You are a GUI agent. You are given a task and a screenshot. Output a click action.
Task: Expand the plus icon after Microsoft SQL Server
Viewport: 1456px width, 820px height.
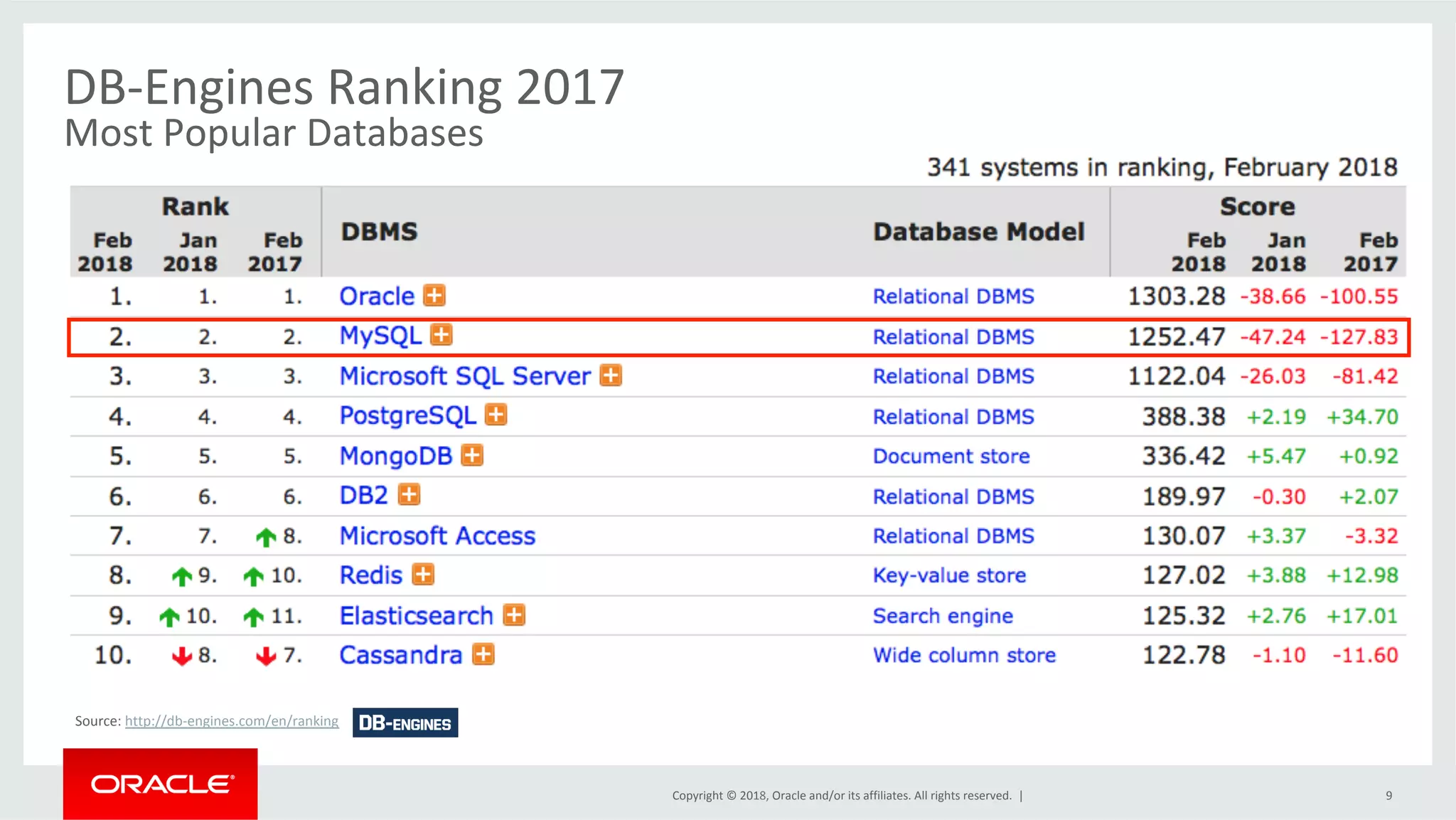click(x=611, y=375)
